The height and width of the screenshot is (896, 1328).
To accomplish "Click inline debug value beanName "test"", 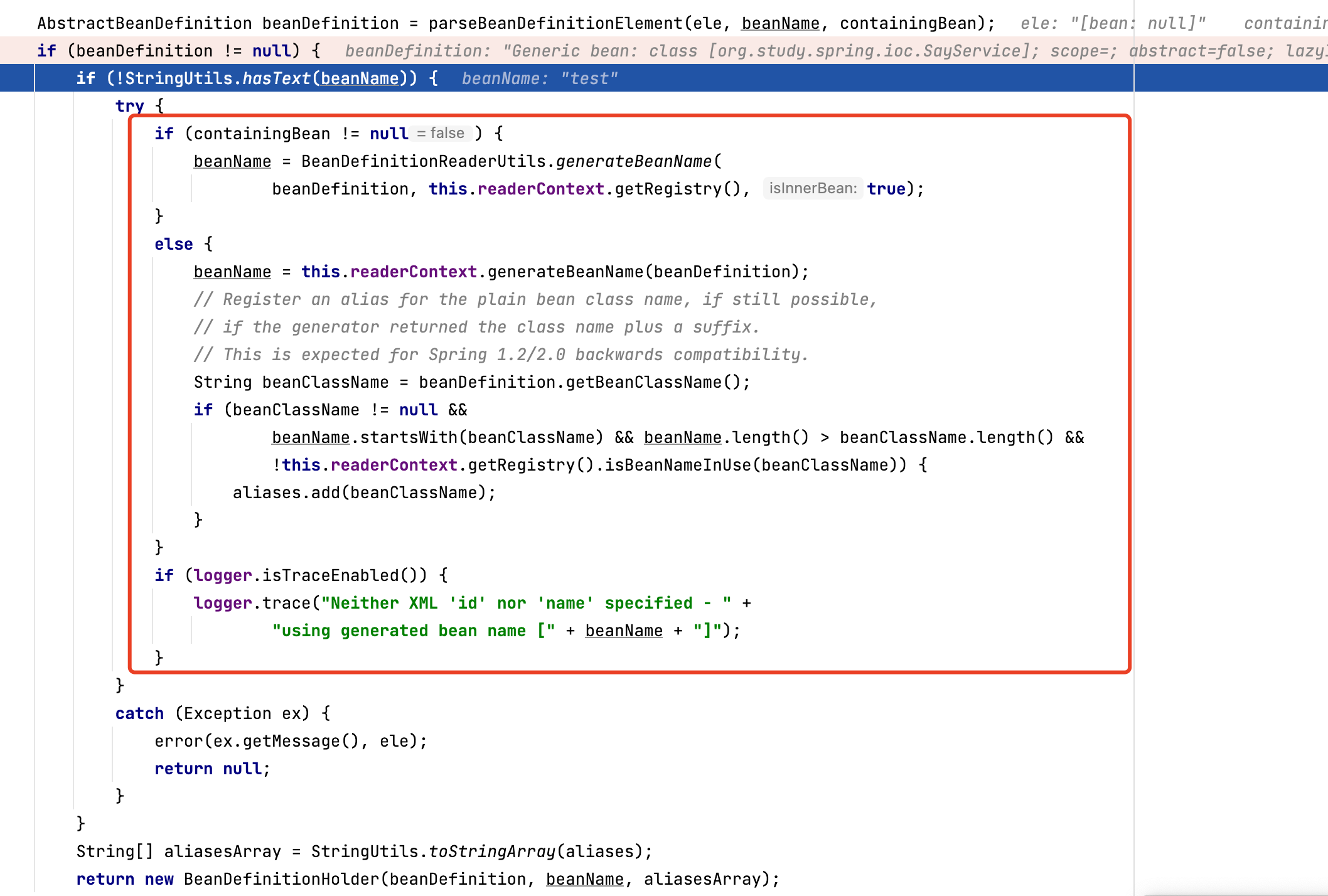I will coord(540,78).
